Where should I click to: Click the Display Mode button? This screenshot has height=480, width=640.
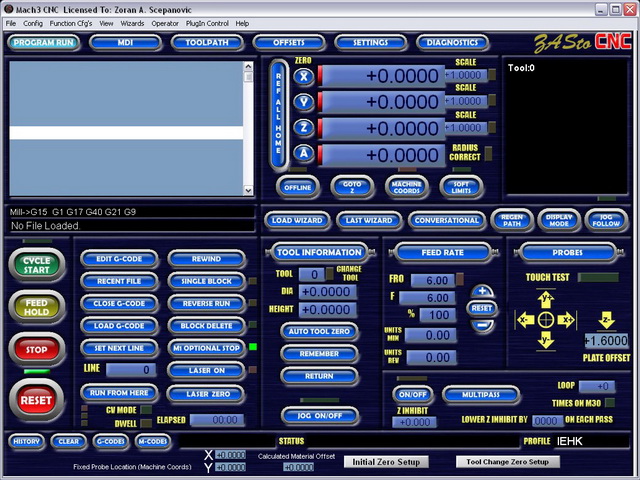(x=559, y=220)
